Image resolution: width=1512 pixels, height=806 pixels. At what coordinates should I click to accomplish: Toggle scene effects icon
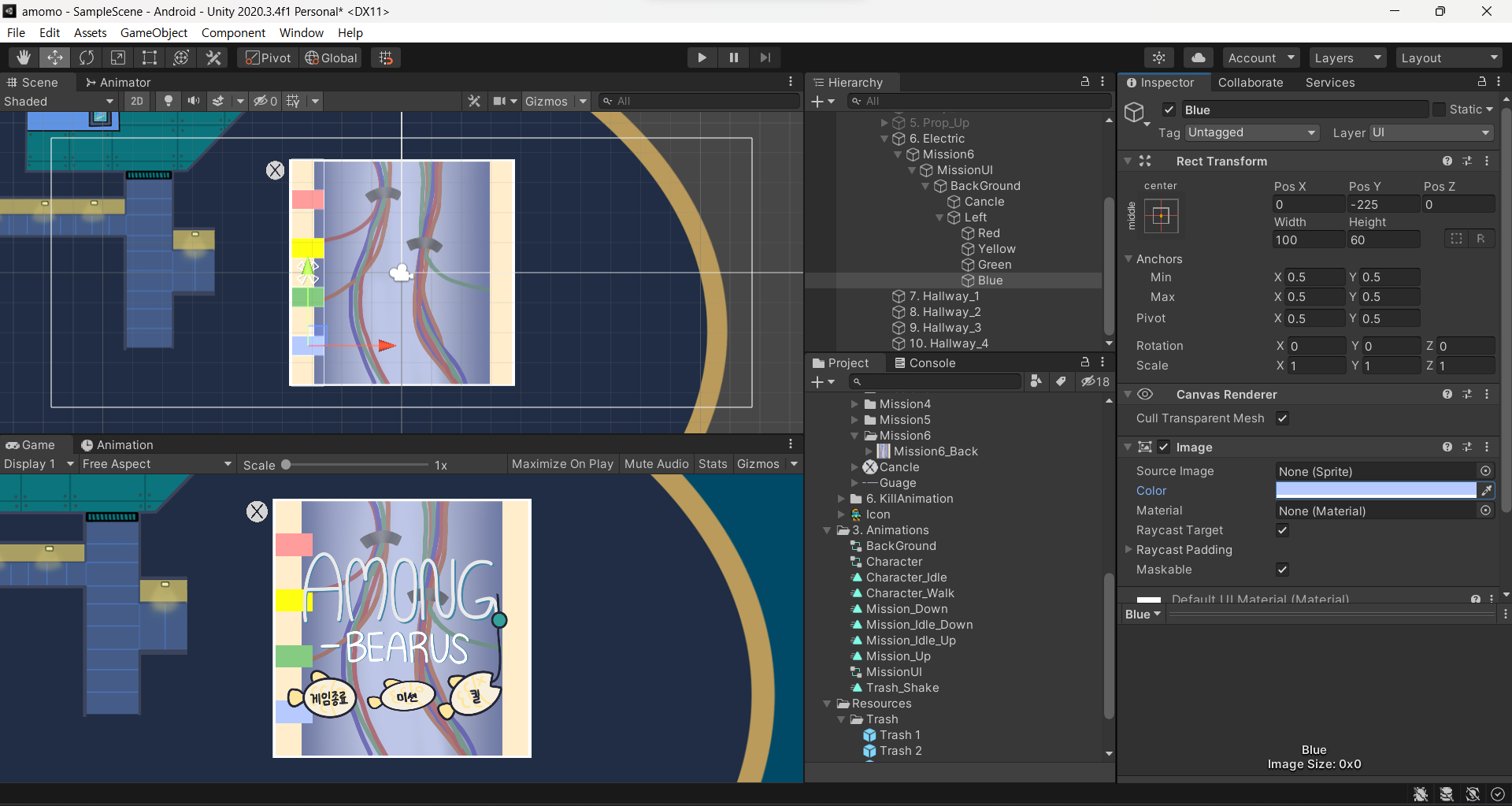pos(218,101)
